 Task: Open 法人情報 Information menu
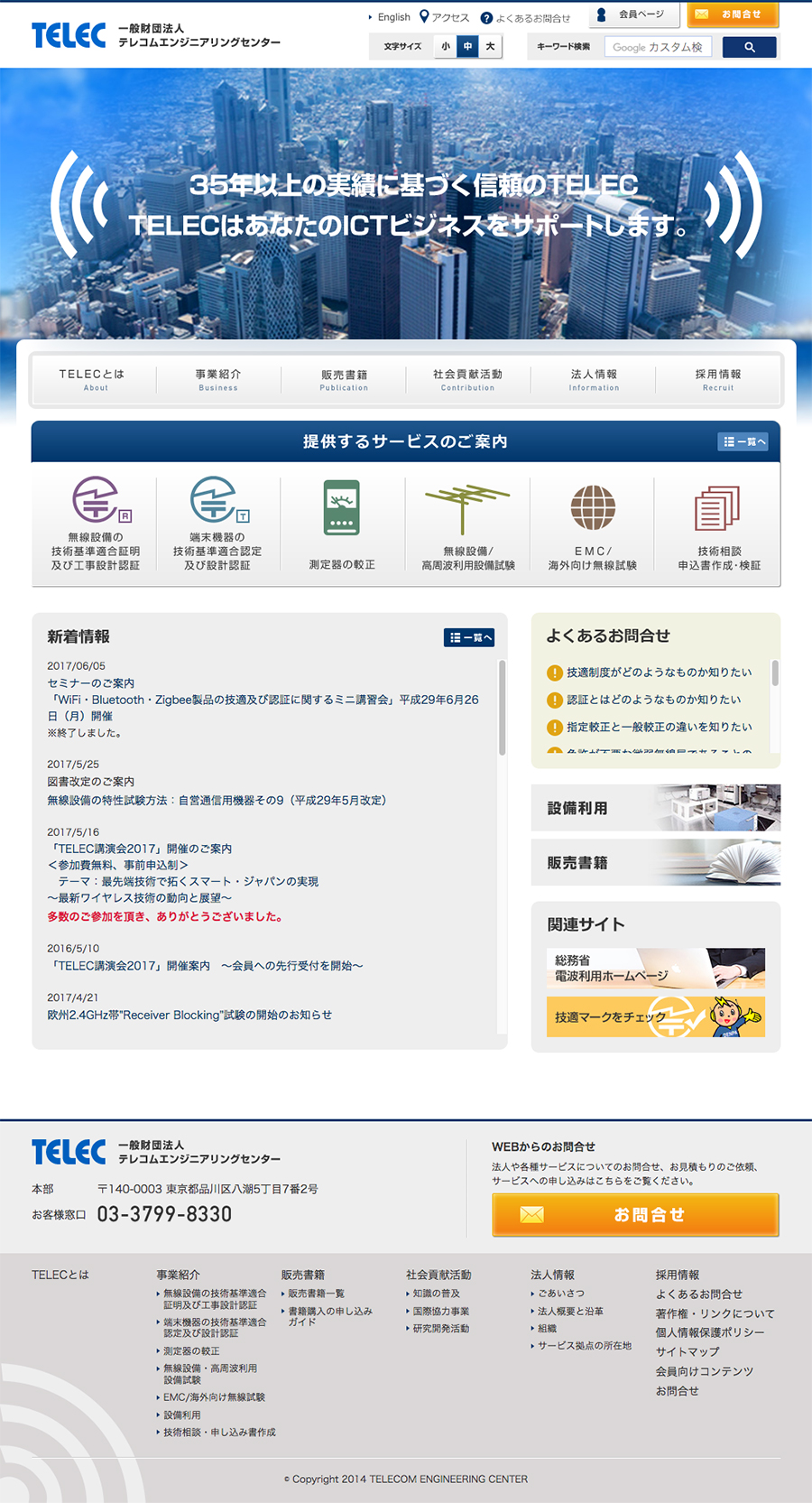coord(594,379)
